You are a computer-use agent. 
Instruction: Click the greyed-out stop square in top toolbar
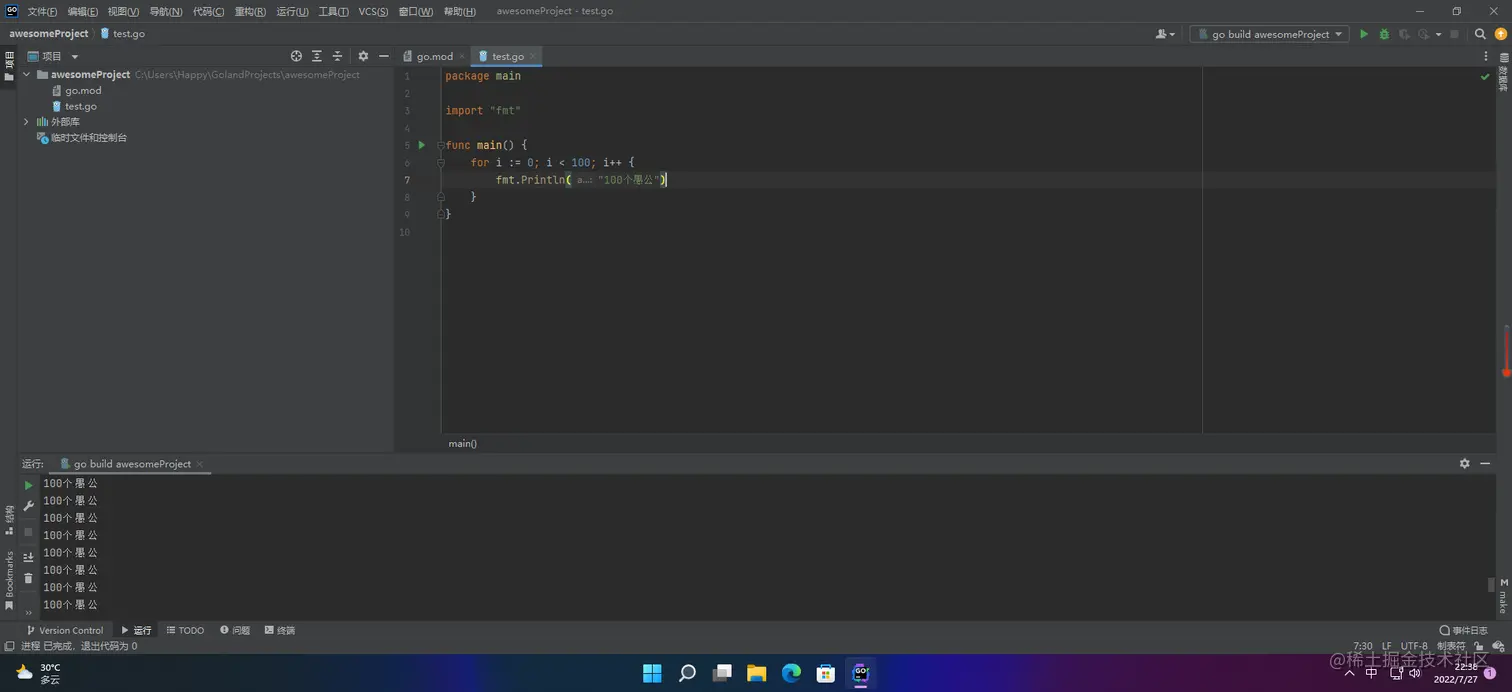1454,34
